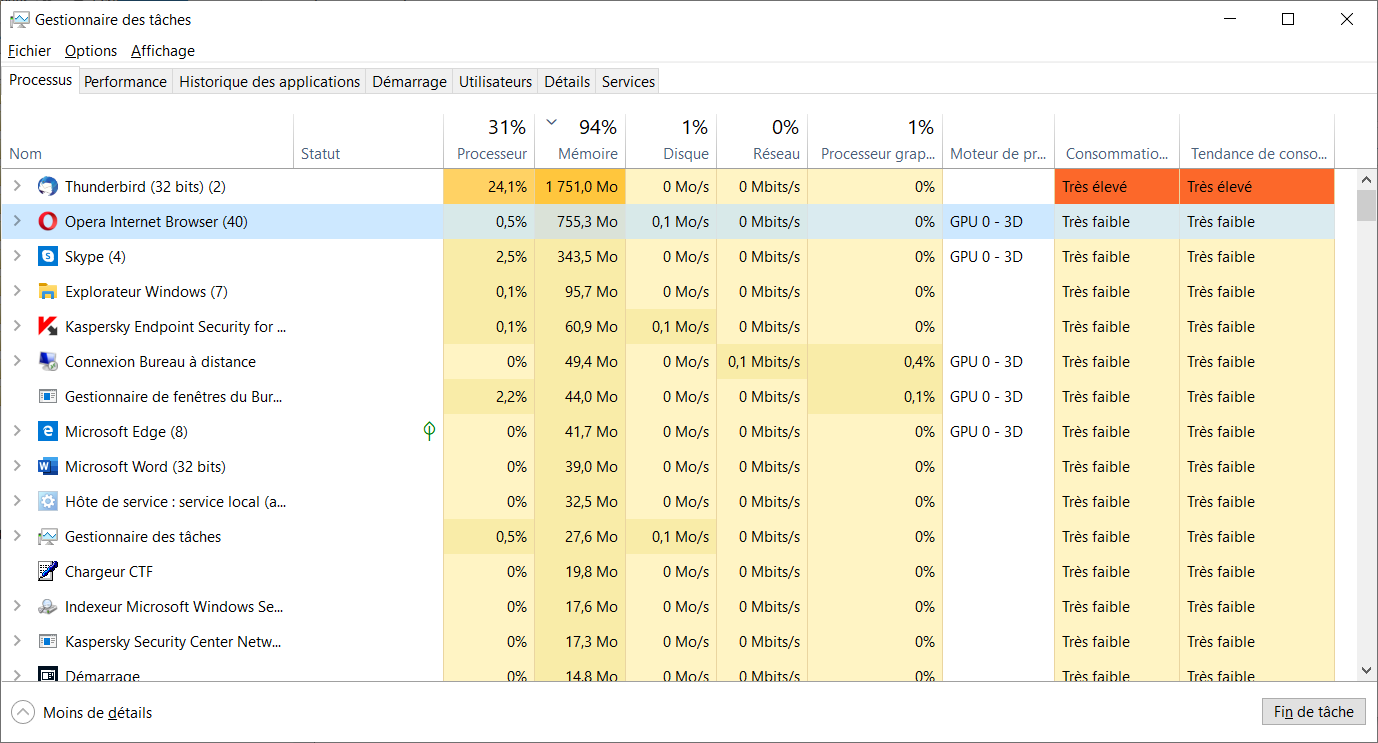This screenshot has height=743, width=1378.
Task: Expand the Explorateur Windows group
Action: click(16, 291)
